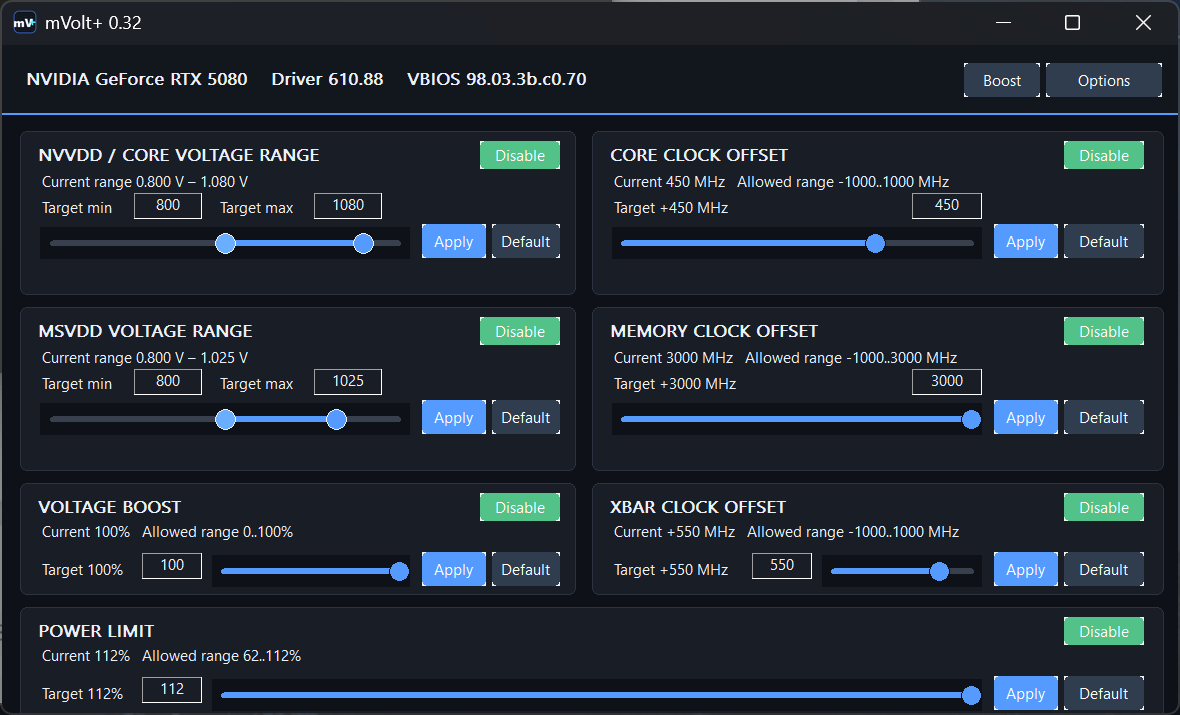Click Memory Clock target field showing 3000
This screenshot has height=715, width=1180.
tap(947, 382)
